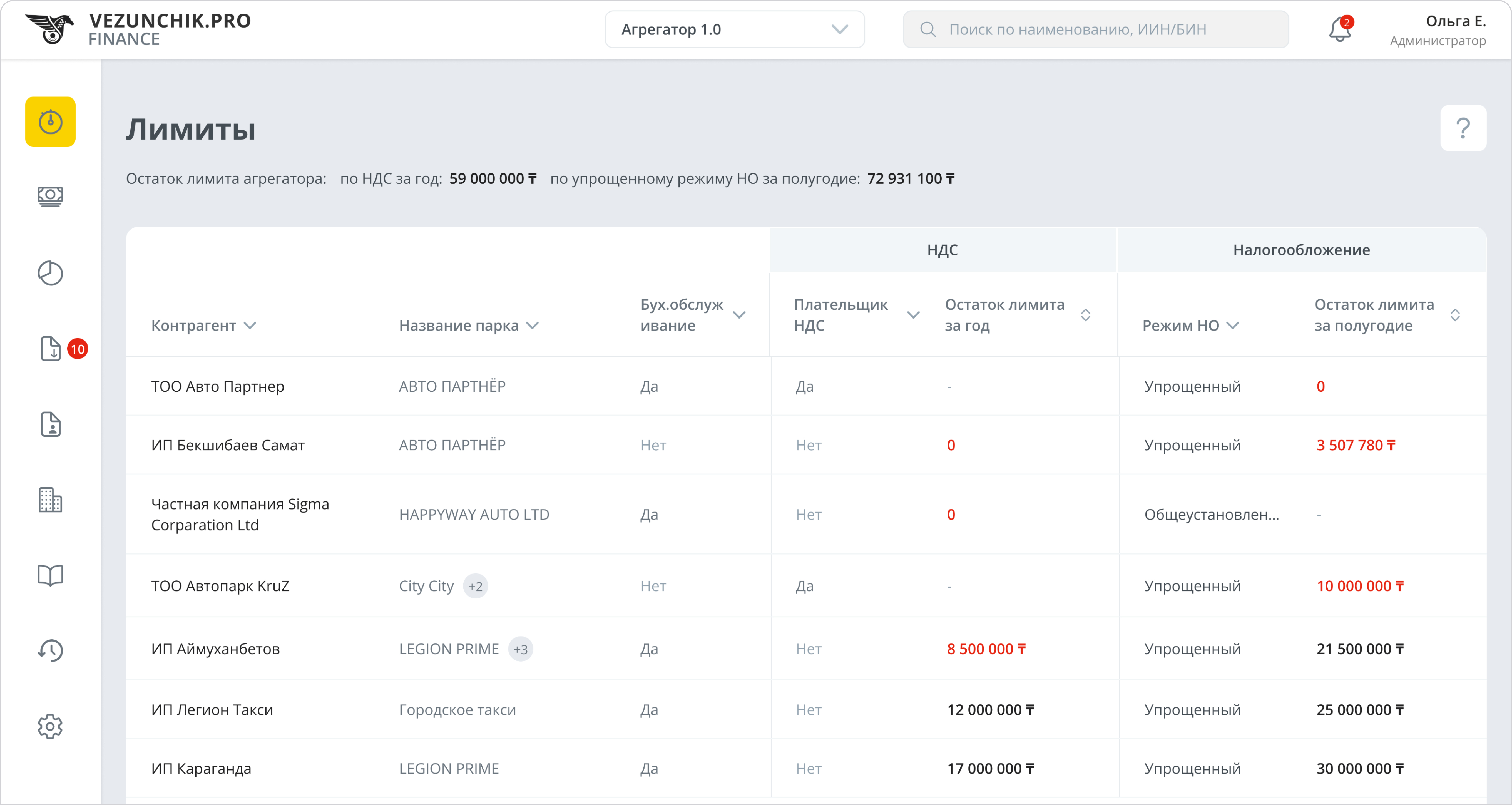Image resolution: width=1512 pixels, height=805 pixels.
Task: Click the question mark help button
Action: pyautogui.click(x=1463, y=128)
